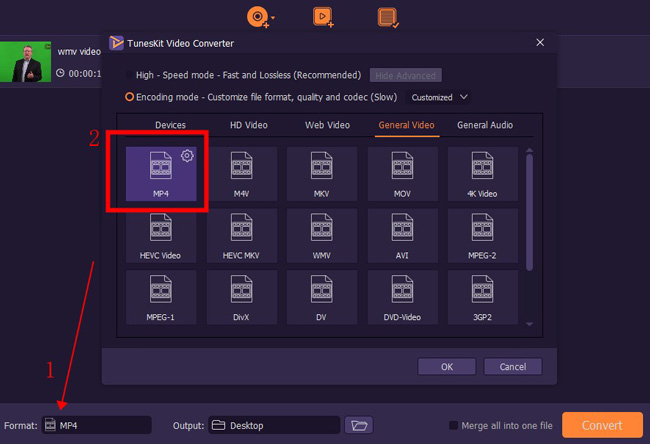Select the HEVC Video format tile
Image resolution: width=650 pixels, height=444 pixels.
coord(161,235)
